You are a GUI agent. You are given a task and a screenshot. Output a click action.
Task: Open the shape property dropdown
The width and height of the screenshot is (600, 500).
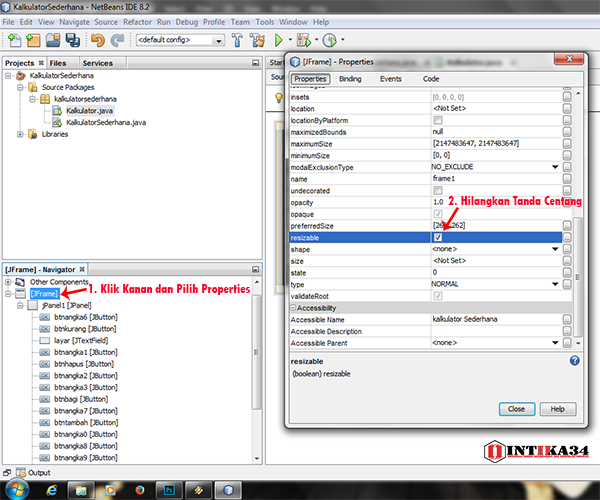[x=555, y=249]
